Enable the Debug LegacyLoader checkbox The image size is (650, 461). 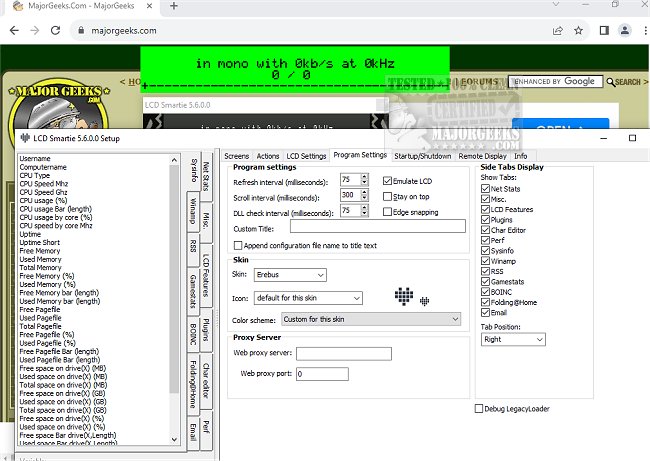(479, 408)
